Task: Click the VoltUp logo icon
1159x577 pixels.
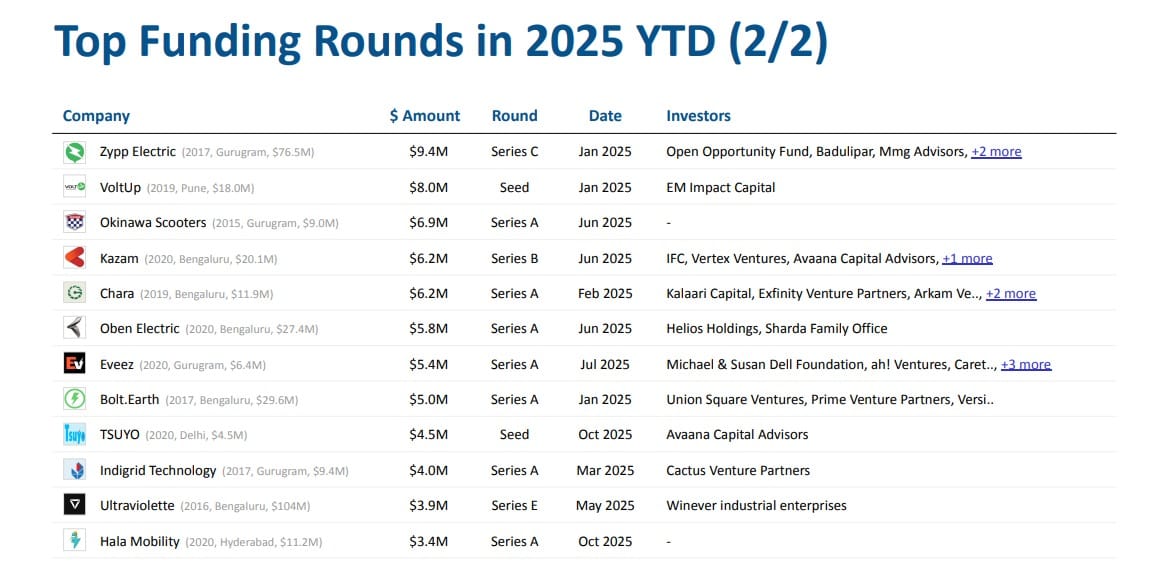Action: tap(74, 187)
